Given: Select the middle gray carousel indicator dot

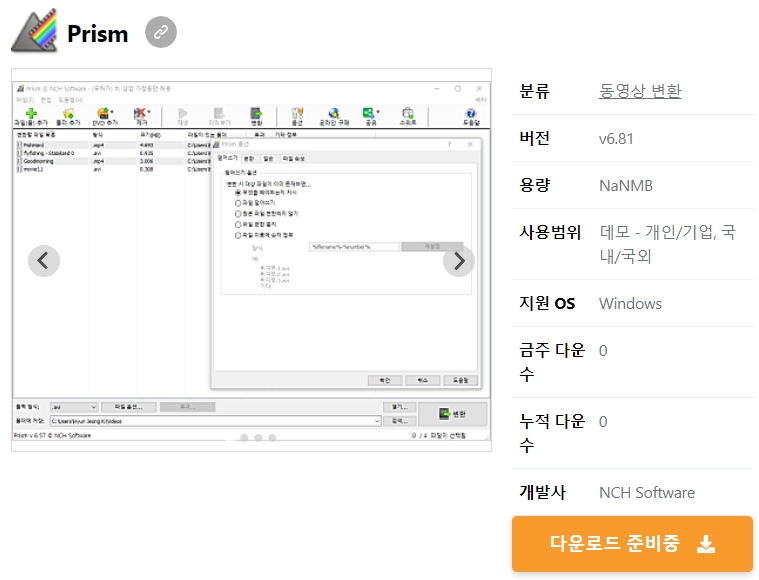Looking at the screenshot, I should (x=258, y=438).
